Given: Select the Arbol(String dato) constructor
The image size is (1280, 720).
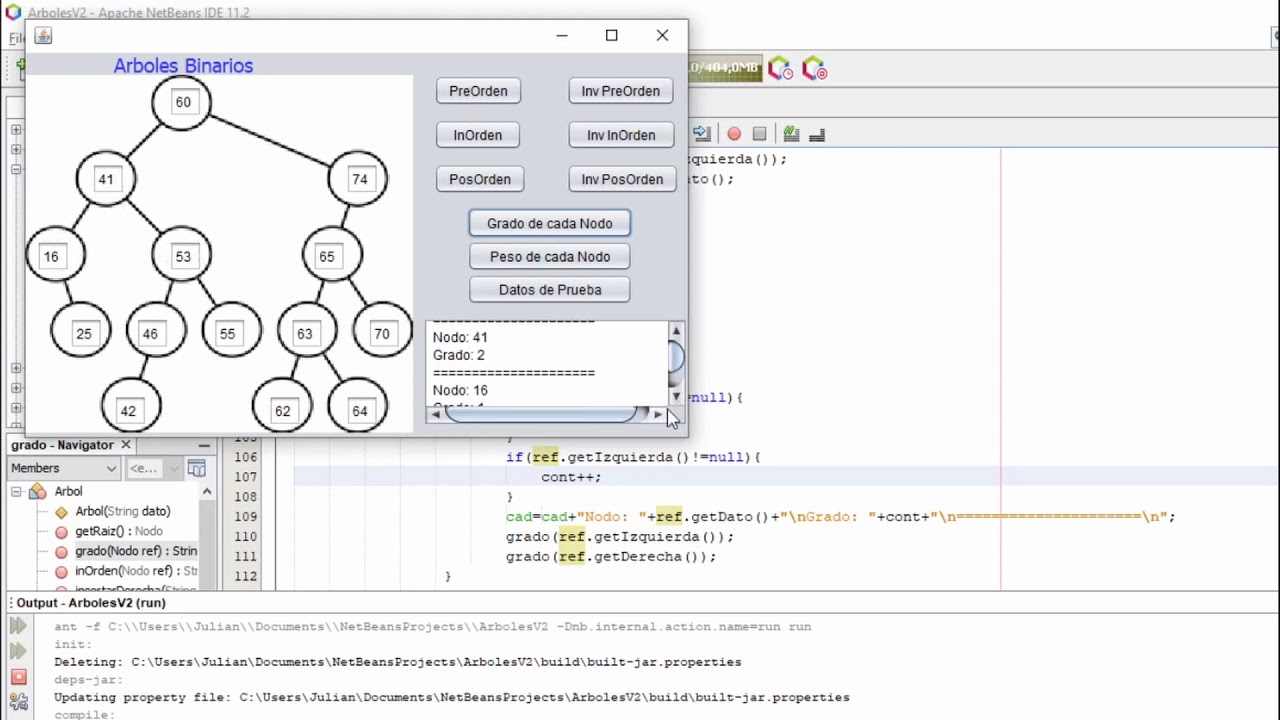Looking at the screenshot, I should pyautogui.click(x=123, y=511).
